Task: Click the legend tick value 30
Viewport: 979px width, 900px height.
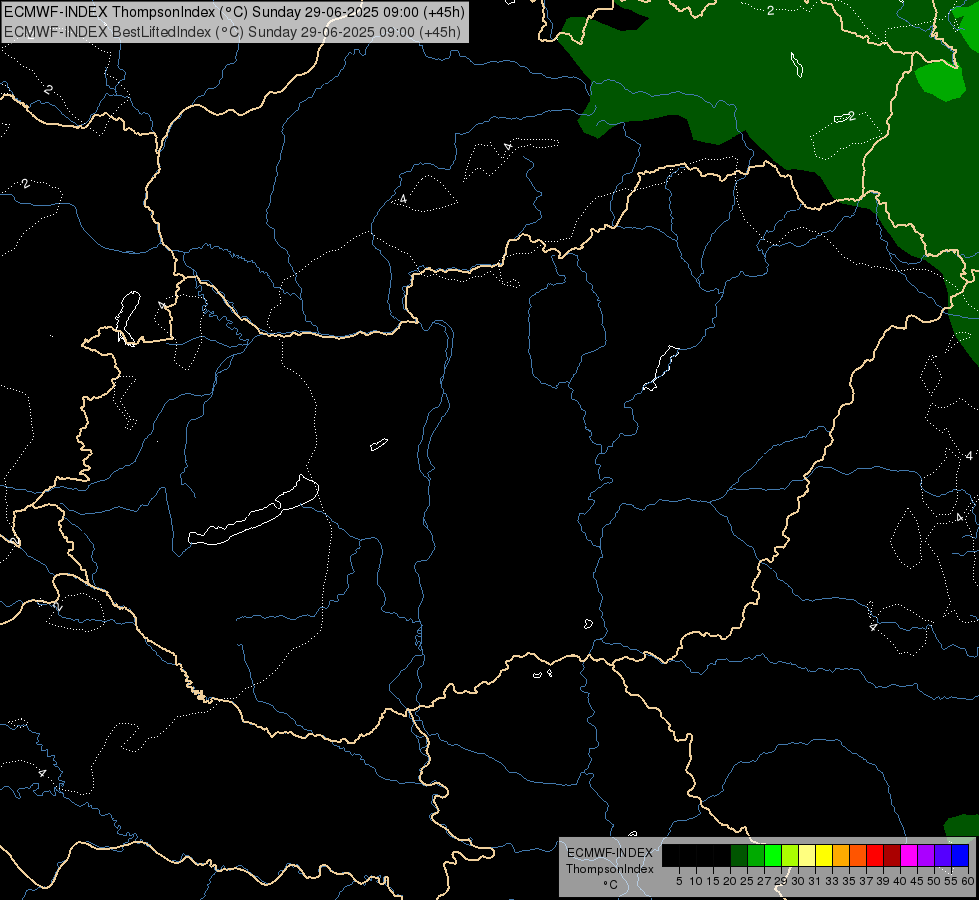Action: click(798, 881)
